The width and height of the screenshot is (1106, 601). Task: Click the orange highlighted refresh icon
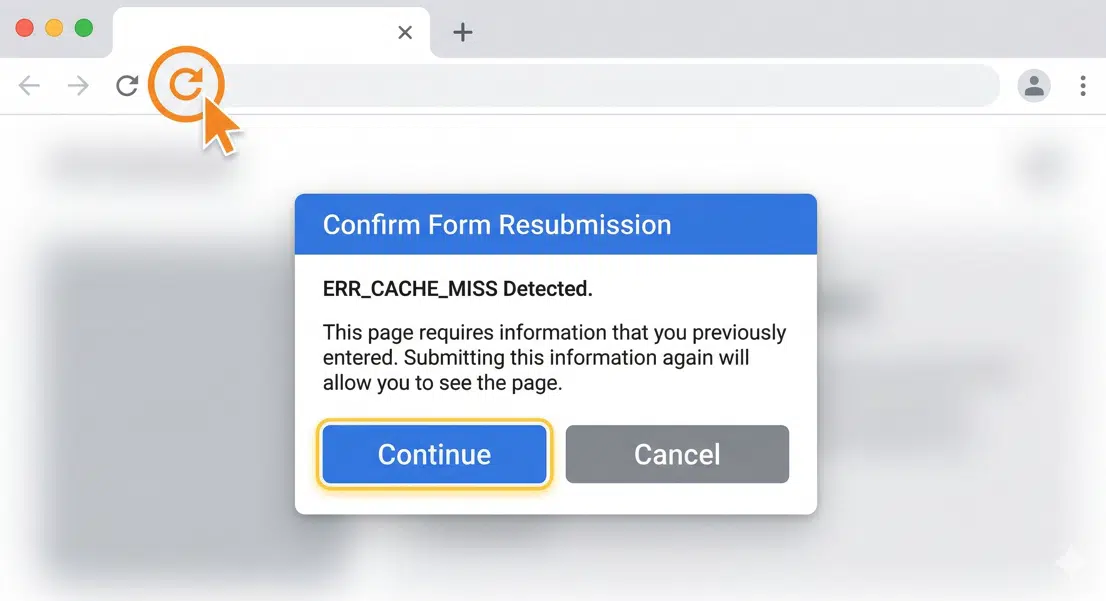(185, 85)
